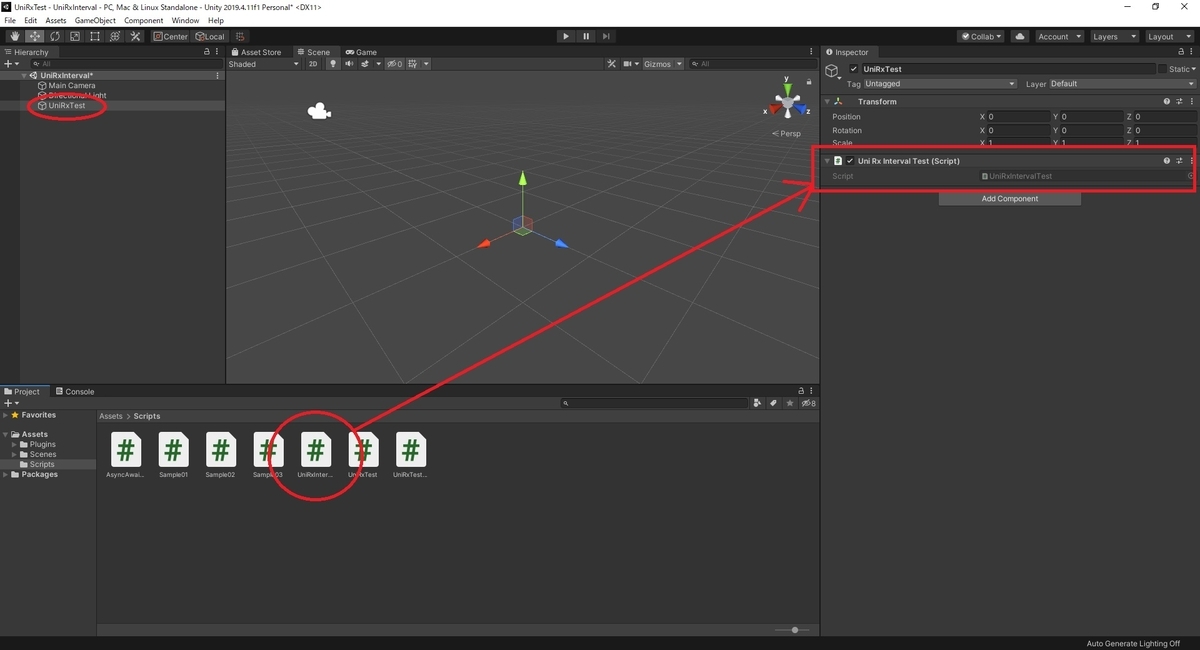The image size is (1200, 650).
Task: Switch to the Game tab
Action: pyautogui.click(x=362, y=52)
